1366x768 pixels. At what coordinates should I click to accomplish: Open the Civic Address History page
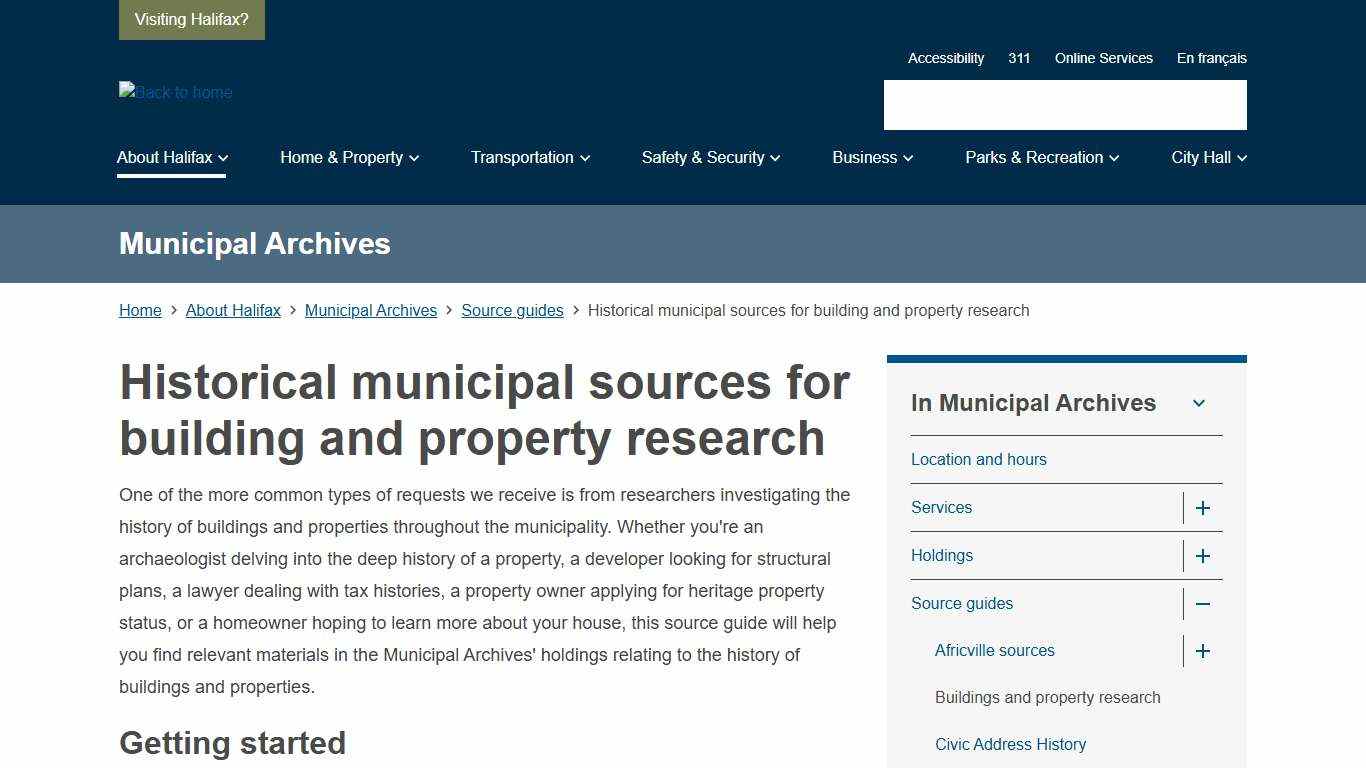click(x=1010, y=744)
